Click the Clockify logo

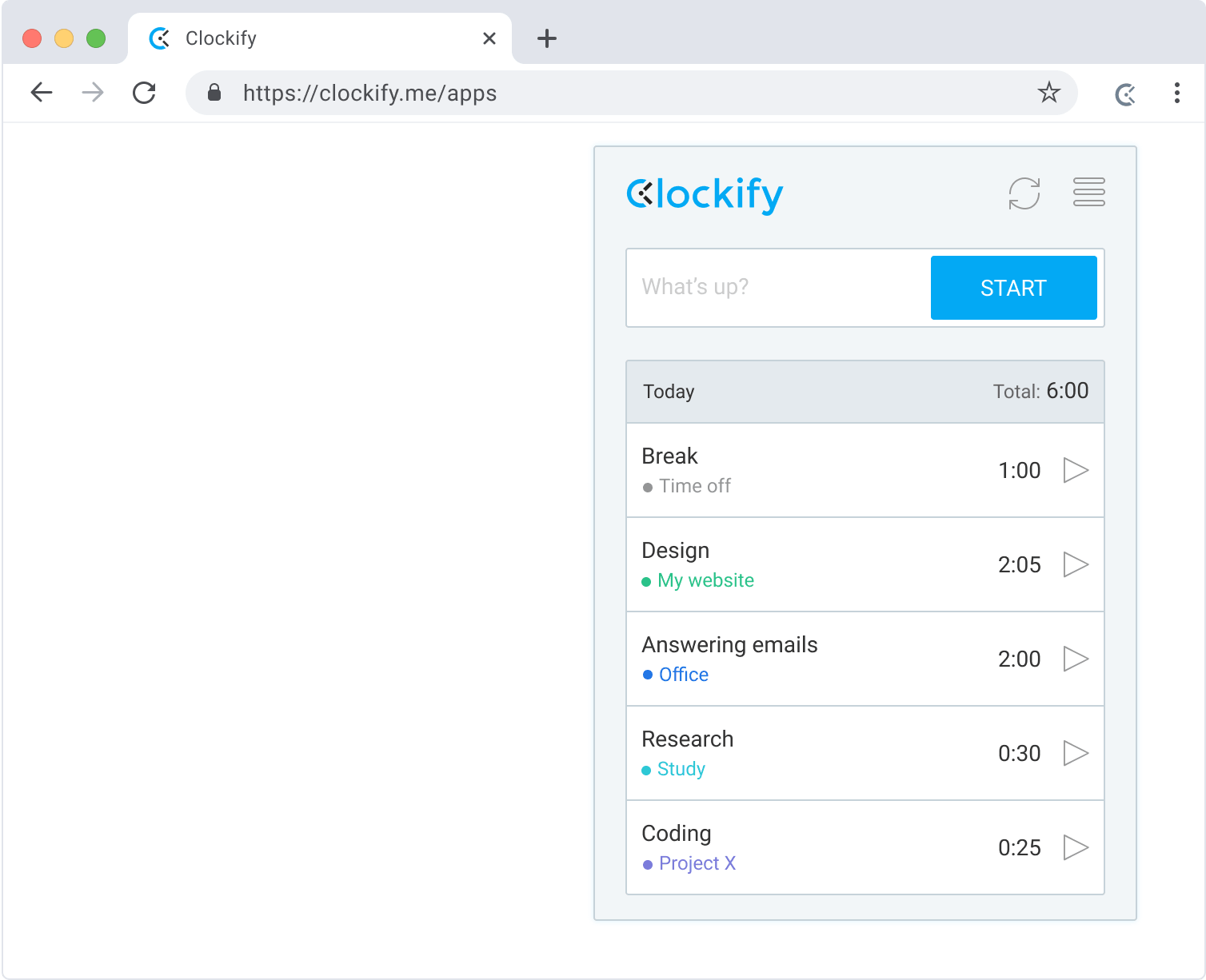click(704, 194)
